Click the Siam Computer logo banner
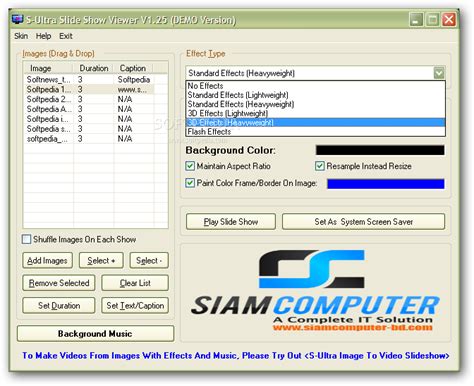This screenshot has width=474, height=386. (x=315, y=291)
